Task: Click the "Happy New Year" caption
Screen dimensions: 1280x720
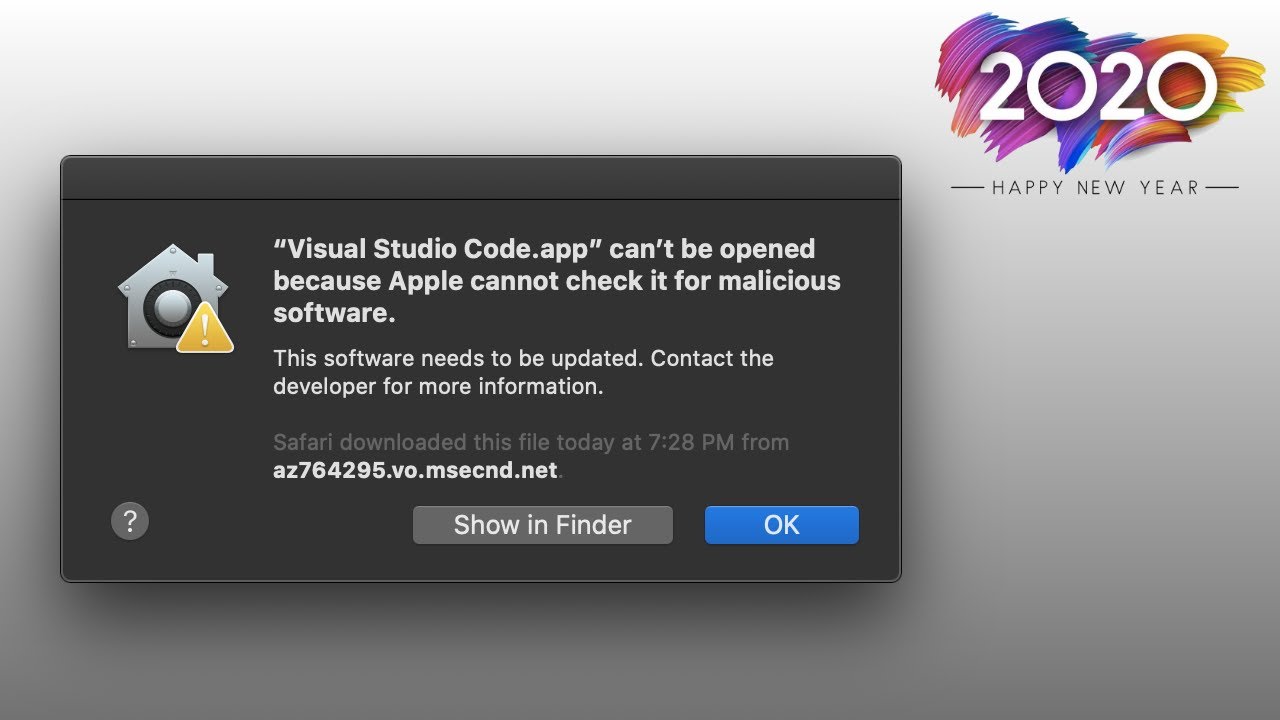Action: point(1095,187)
